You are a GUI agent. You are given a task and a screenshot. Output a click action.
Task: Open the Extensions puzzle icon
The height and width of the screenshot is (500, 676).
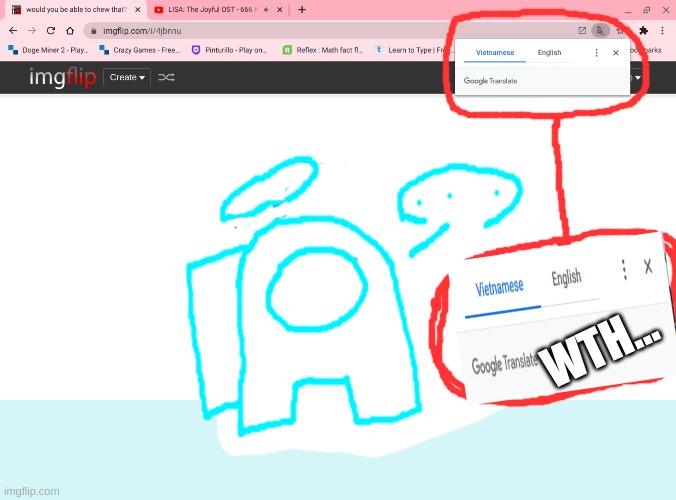[x=644, y=31]
